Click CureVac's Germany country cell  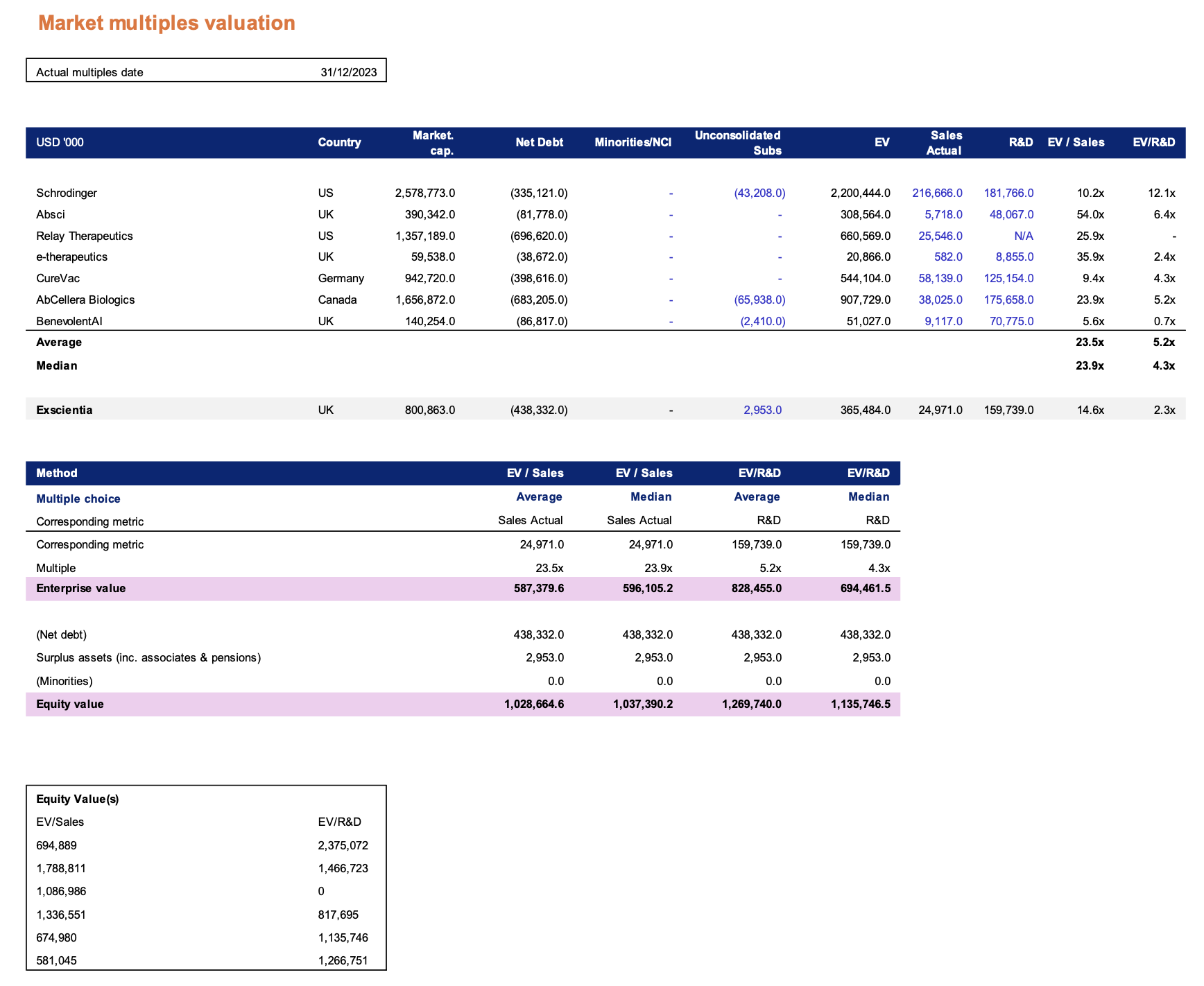click(x=341, y=278)
